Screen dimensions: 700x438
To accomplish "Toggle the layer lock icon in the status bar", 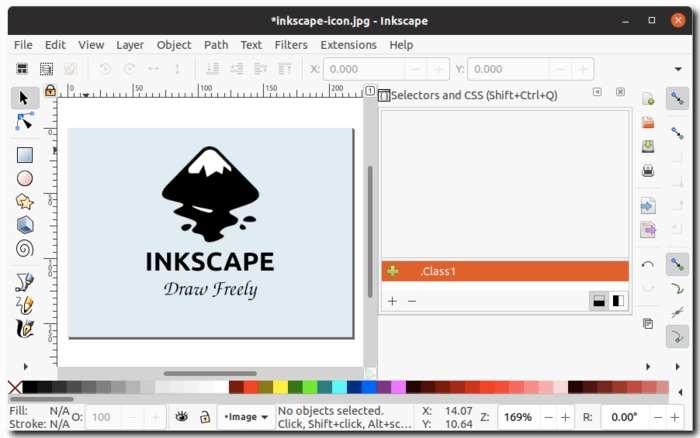I will [x=205, y=417].
